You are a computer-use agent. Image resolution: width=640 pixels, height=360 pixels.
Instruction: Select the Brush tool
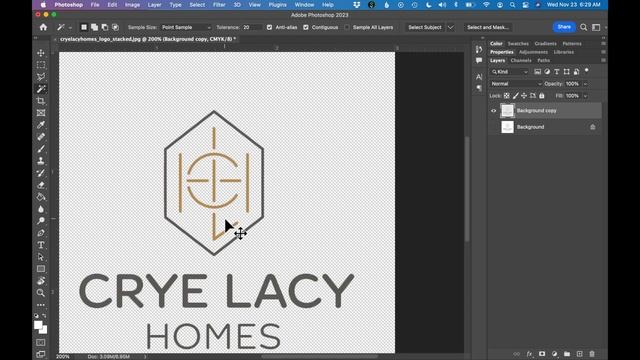[41, 149]
